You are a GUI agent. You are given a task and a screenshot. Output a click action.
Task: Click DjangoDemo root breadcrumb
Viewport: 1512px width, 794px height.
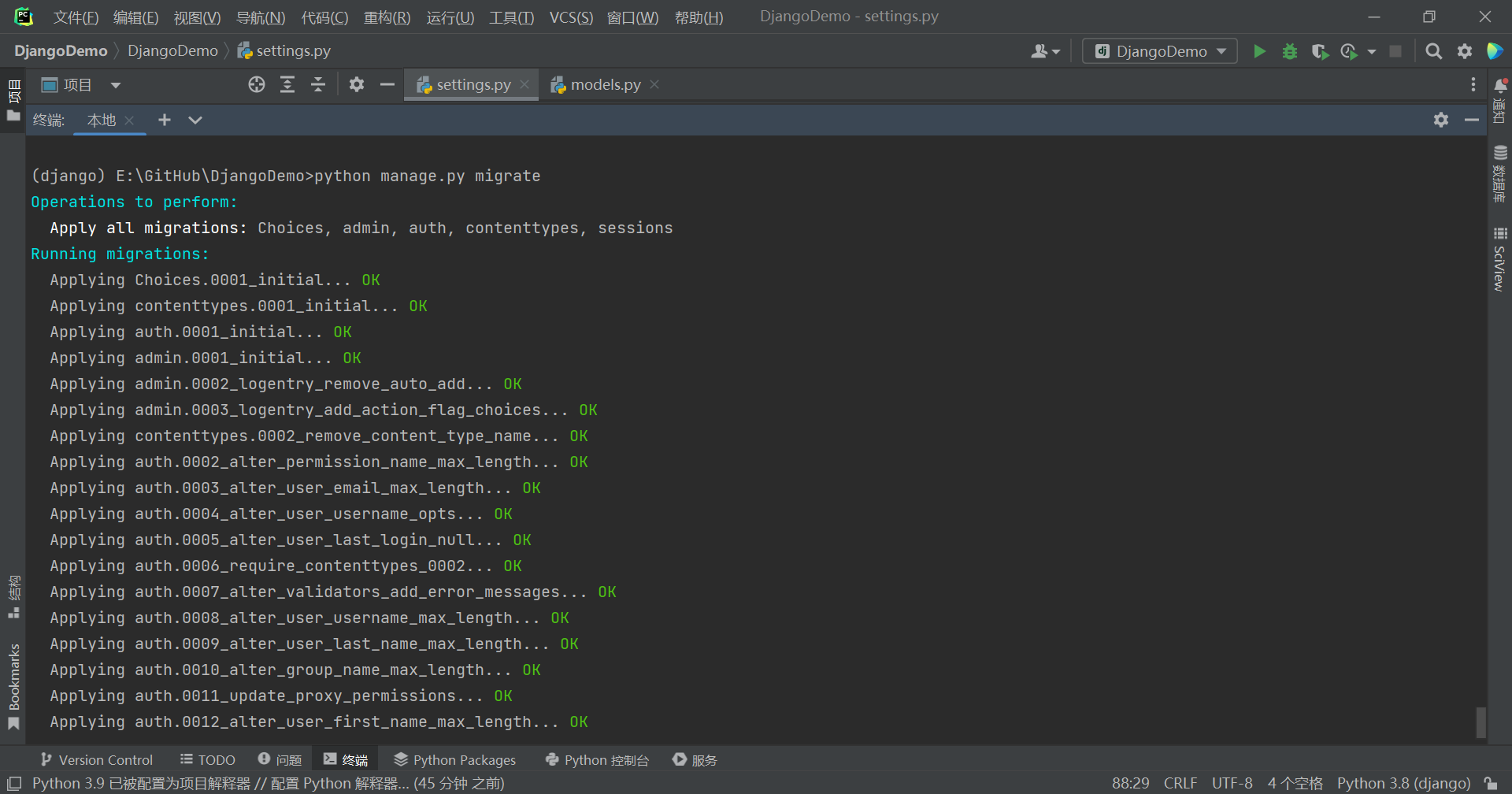[x=61, y=51]
